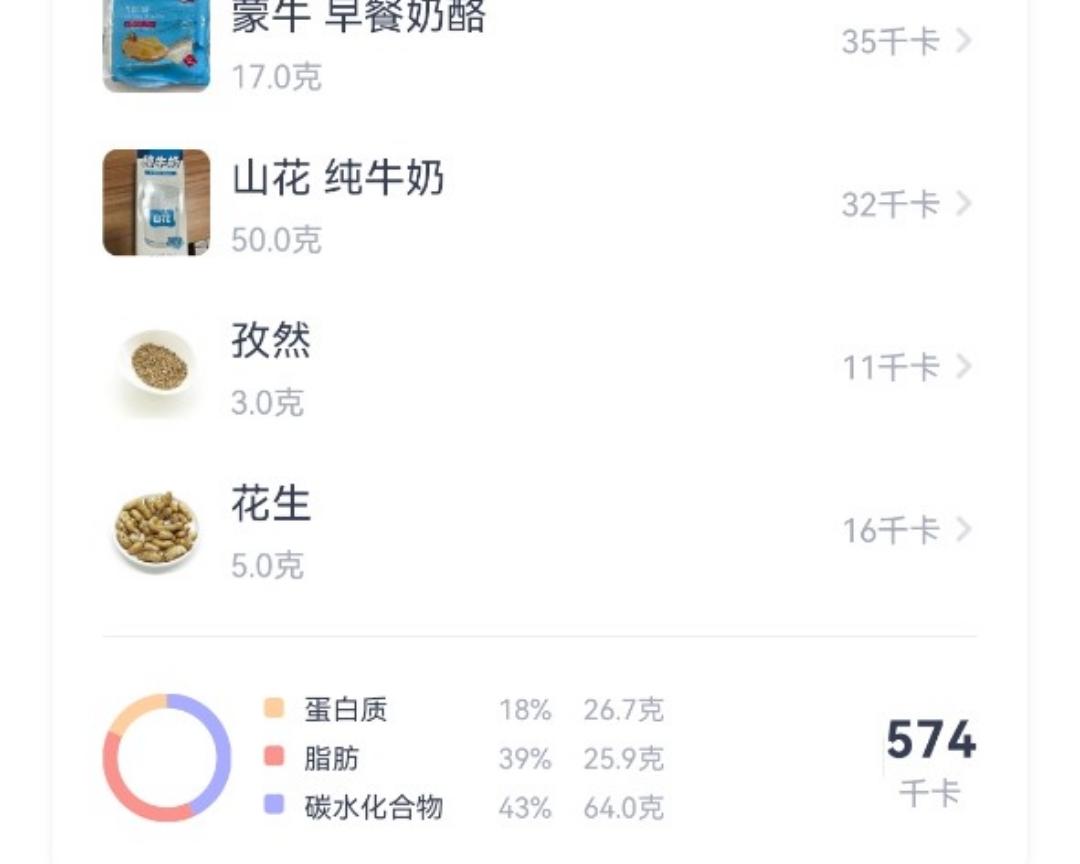Select the 孜然 cumin bowl icon

(x=156, y=365)
